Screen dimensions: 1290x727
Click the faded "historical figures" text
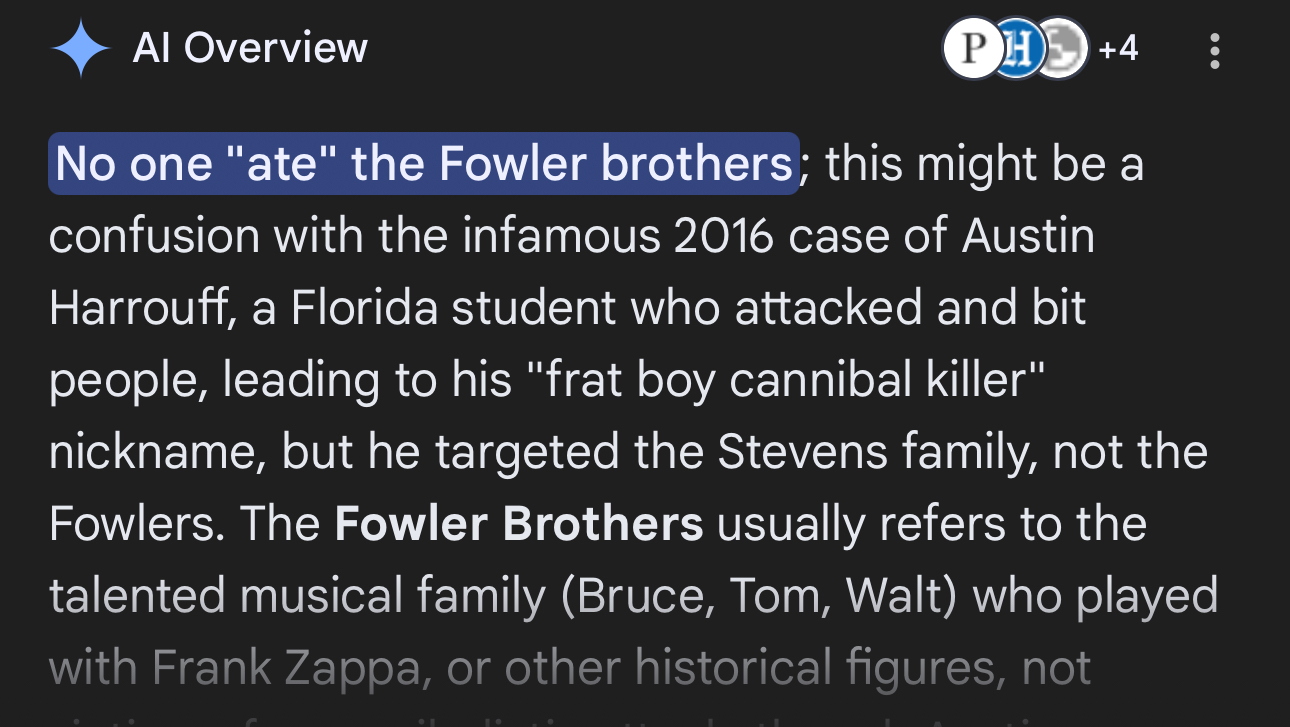click(x=853, y=669)
